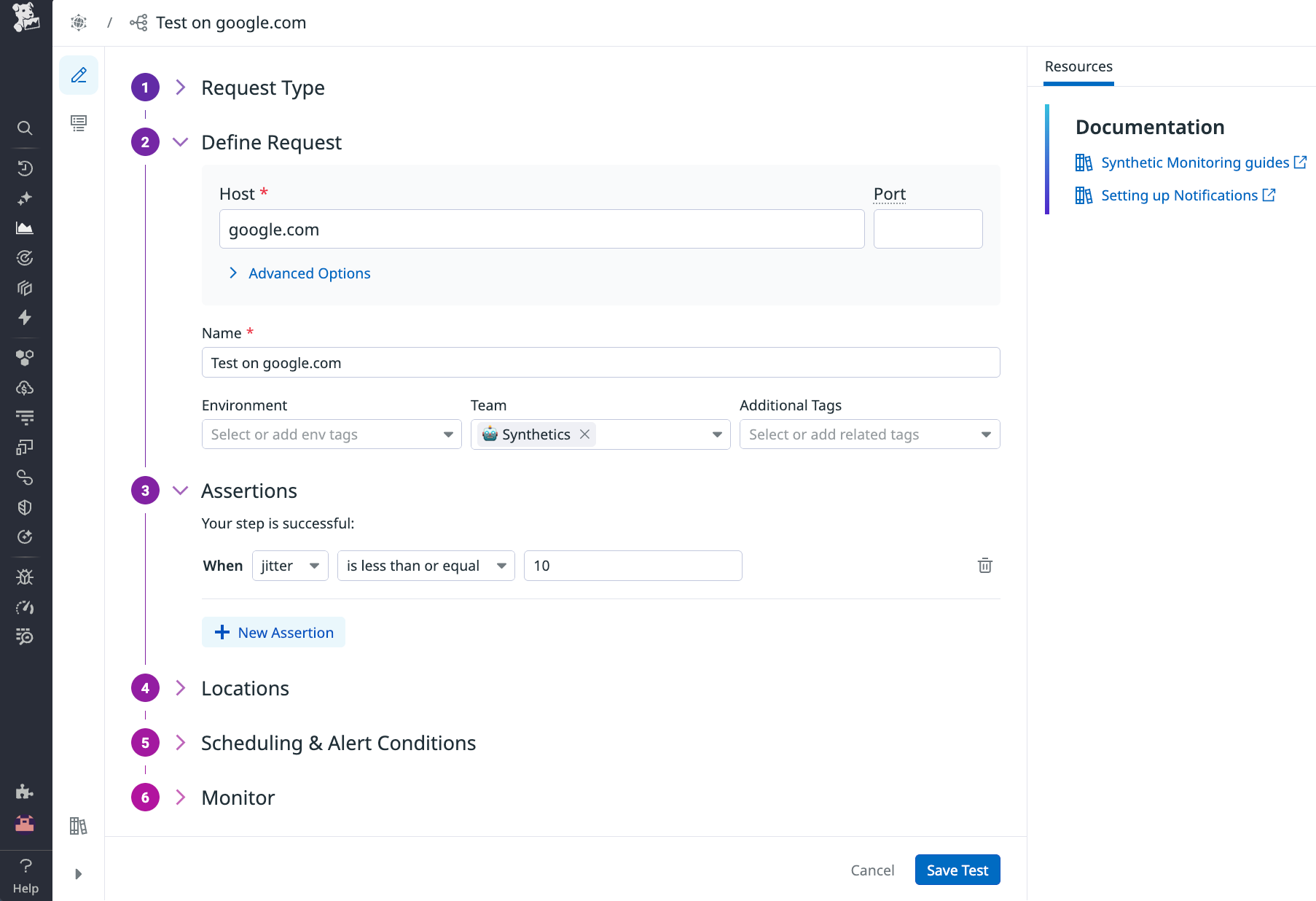The height and width of the screenshot is (901, 1316).
Task: Open the cloud cost icon with dollar sign
Action: tap(25, 387)
